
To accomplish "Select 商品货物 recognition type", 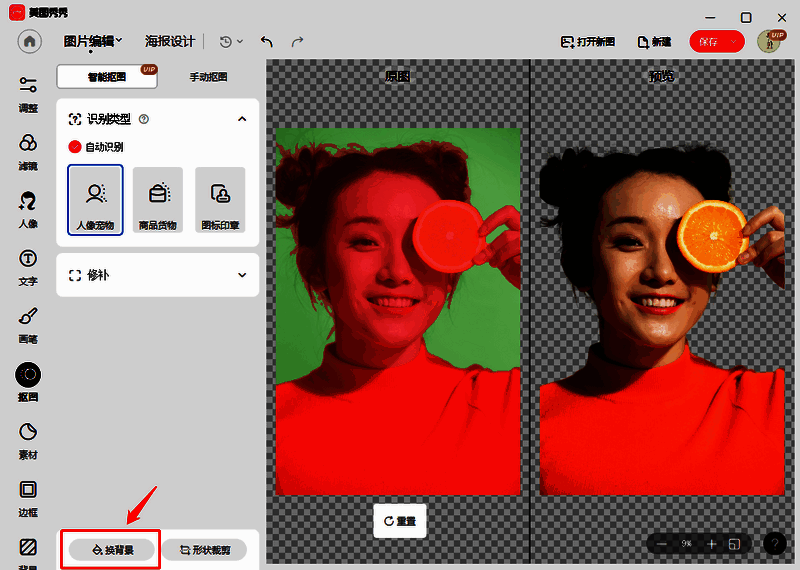I will pyautogui.click(x=158, y=200).
